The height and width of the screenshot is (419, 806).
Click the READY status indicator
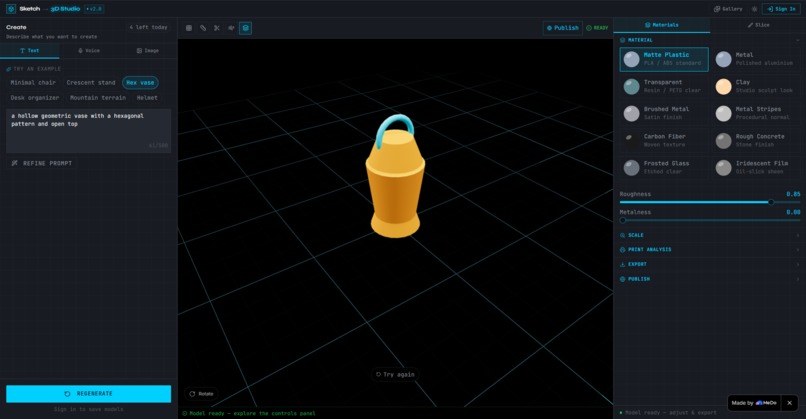coord(597,28)
